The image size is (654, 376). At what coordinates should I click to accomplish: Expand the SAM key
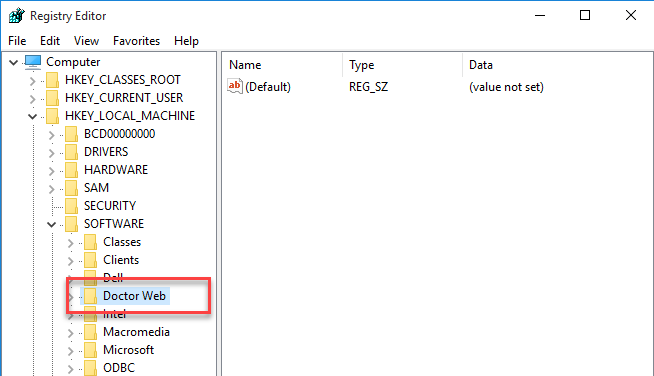coord(52,189)
